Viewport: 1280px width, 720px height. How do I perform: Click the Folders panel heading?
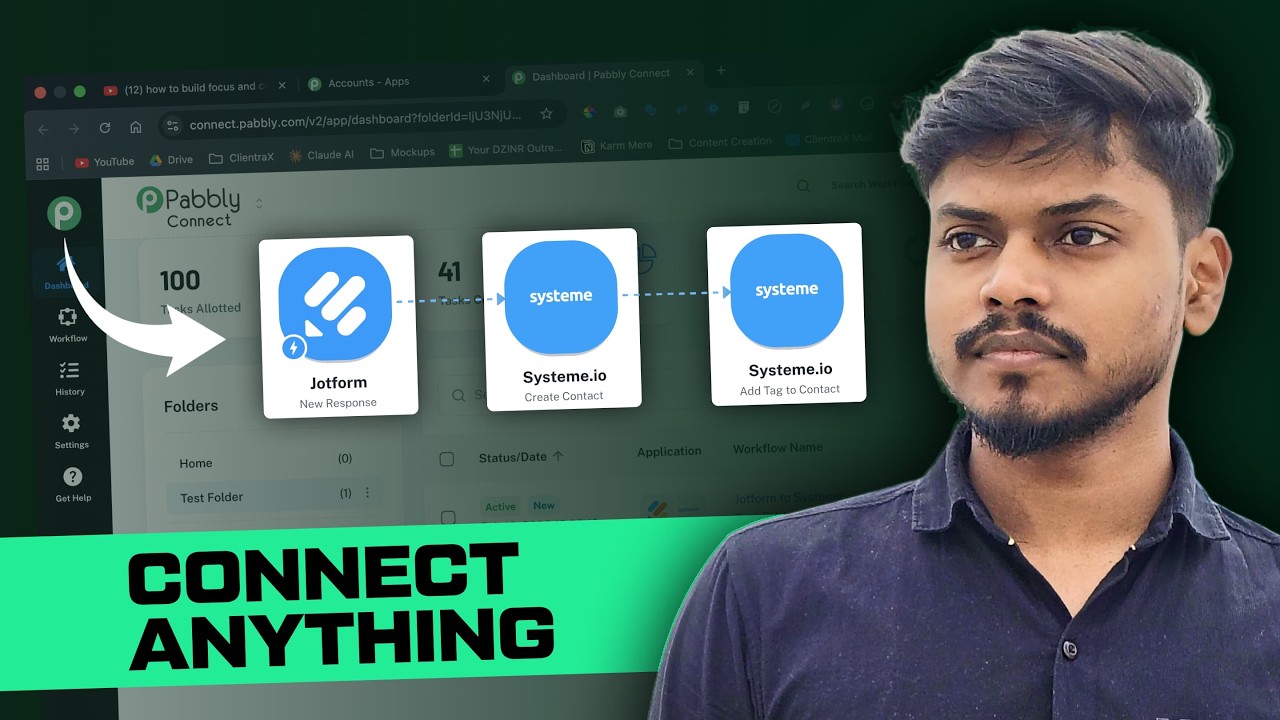pyautogui.click(x=191, y=406)
